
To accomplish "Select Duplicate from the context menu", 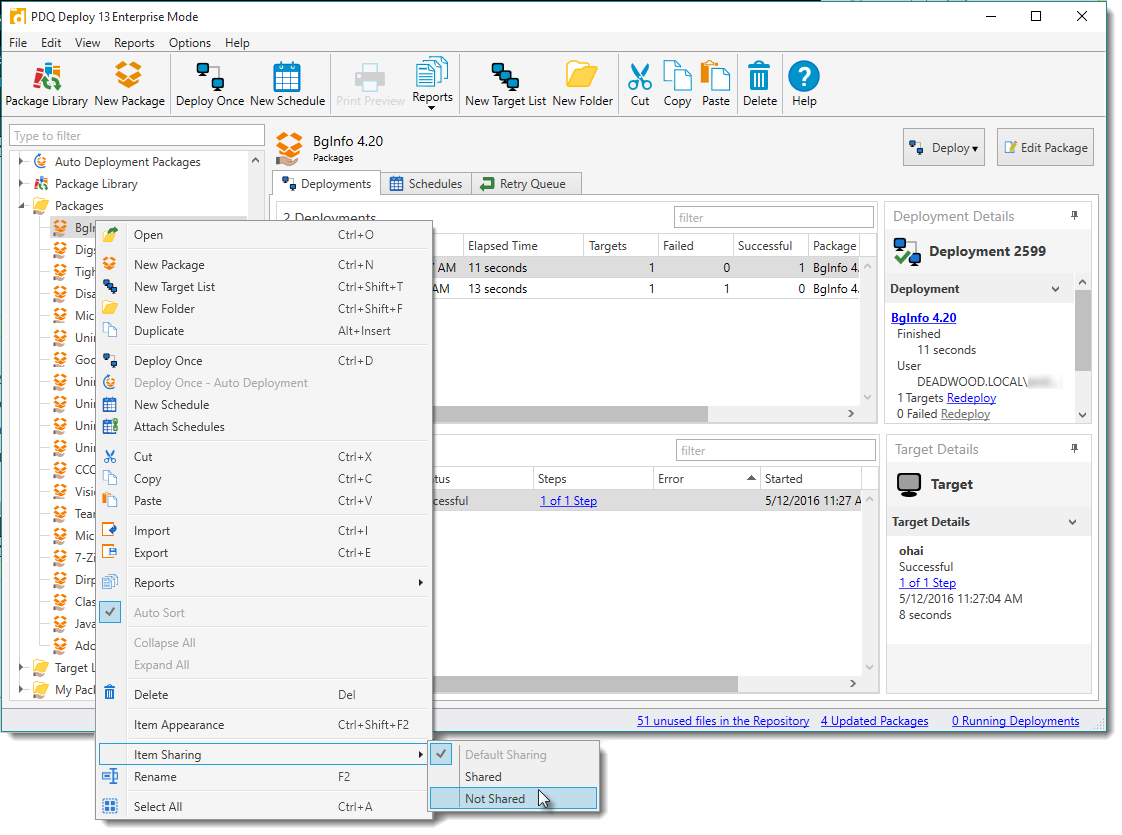I will point(159,331).
